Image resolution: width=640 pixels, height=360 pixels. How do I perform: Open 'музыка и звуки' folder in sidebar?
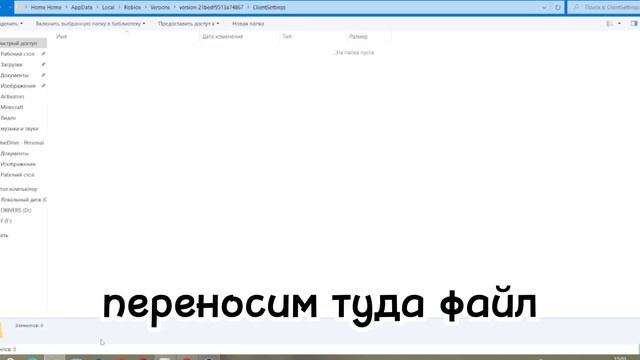(19, 129)
